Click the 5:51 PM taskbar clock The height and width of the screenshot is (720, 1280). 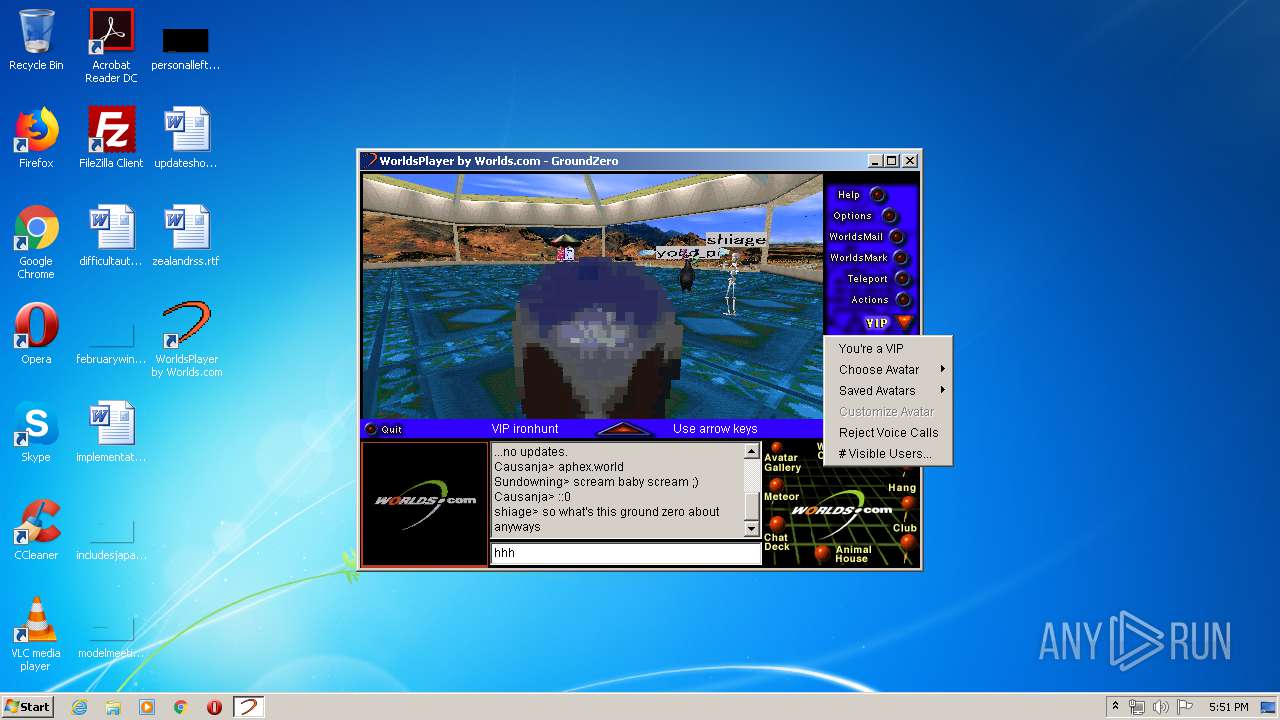coord(1229,707)
